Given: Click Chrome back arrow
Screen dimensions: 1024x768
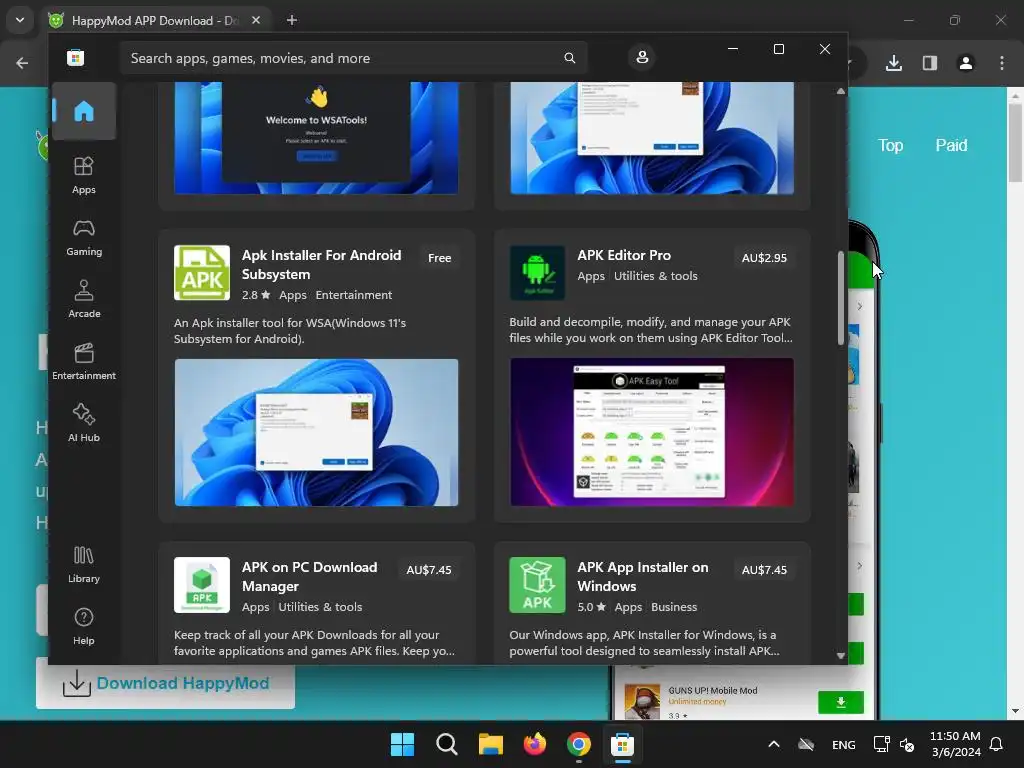Looking at the screenshot, I should click(22, 63).
